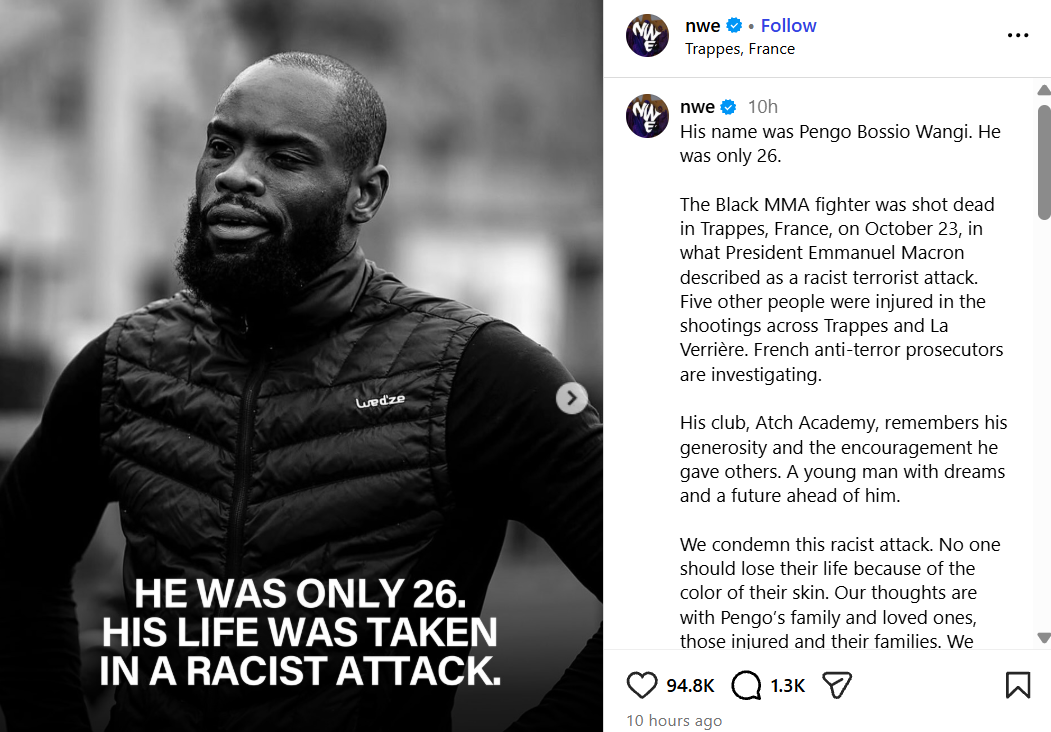View the 94.8K likes count
Image resolution: width=1051 pixels, height=732 pixels.
(x=690, y=686)
